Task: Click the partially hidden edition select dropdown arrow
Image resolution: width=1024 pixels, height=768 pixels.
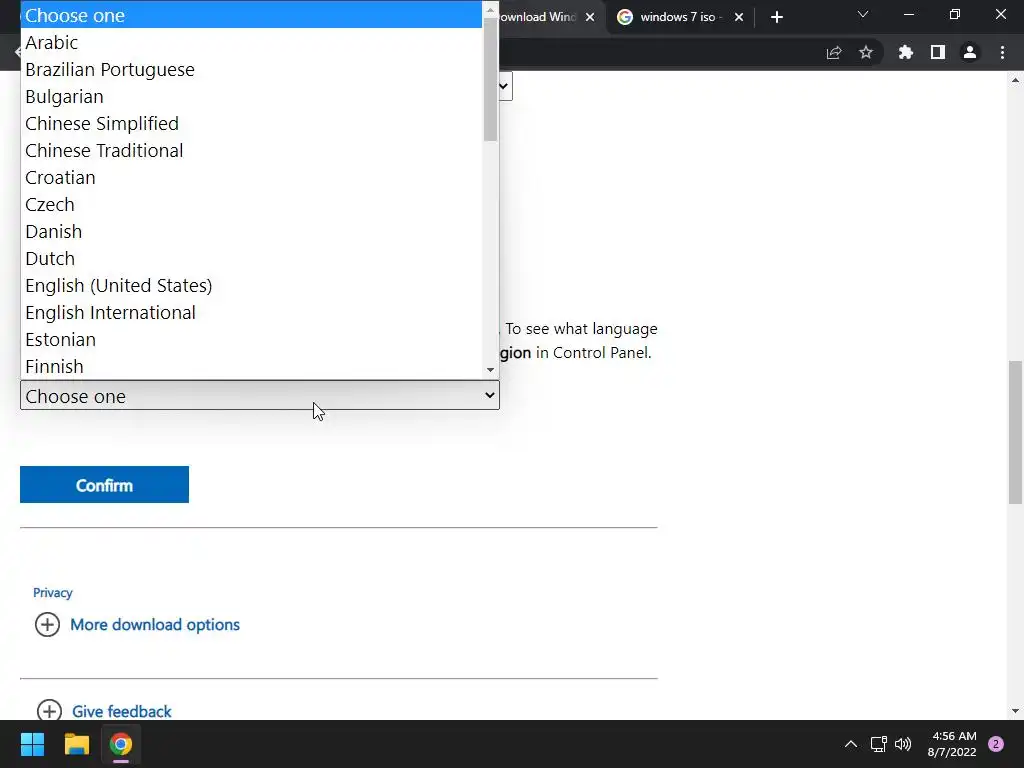Action: click(504, 86)
